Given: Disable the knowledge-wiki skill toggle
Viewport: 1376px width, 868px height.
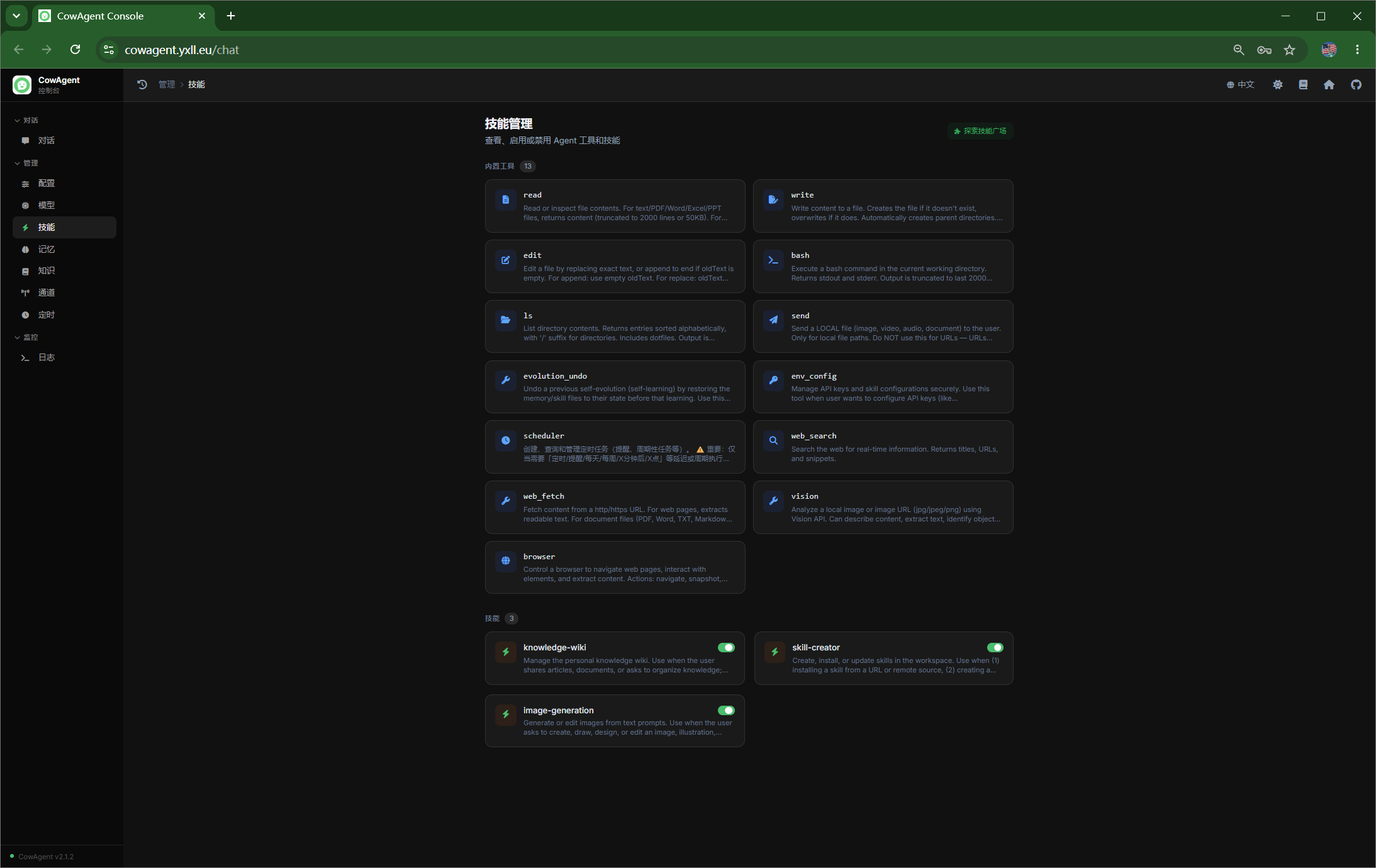Looking at the screenshot, I should click(x=726, y=647).
